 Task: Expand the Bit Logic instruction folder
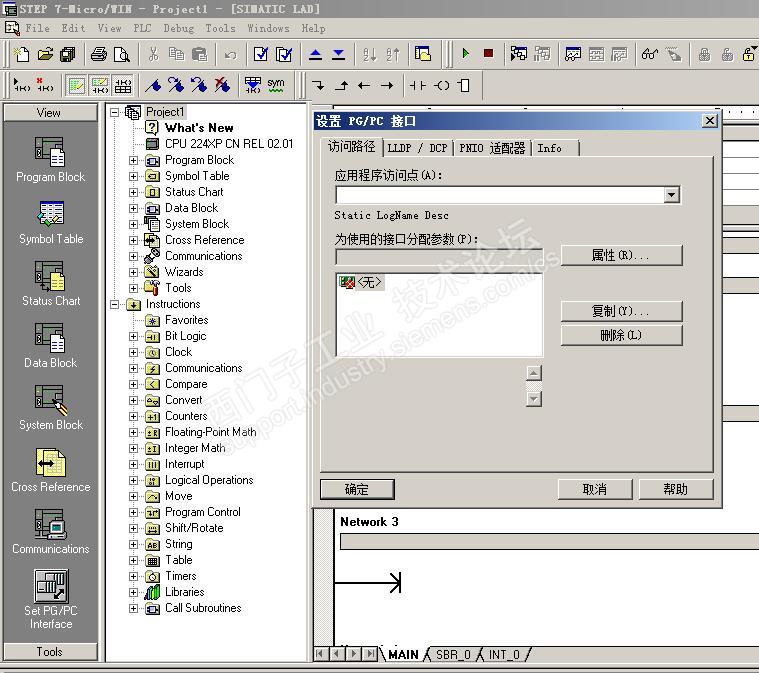click(x=133, y=336)
